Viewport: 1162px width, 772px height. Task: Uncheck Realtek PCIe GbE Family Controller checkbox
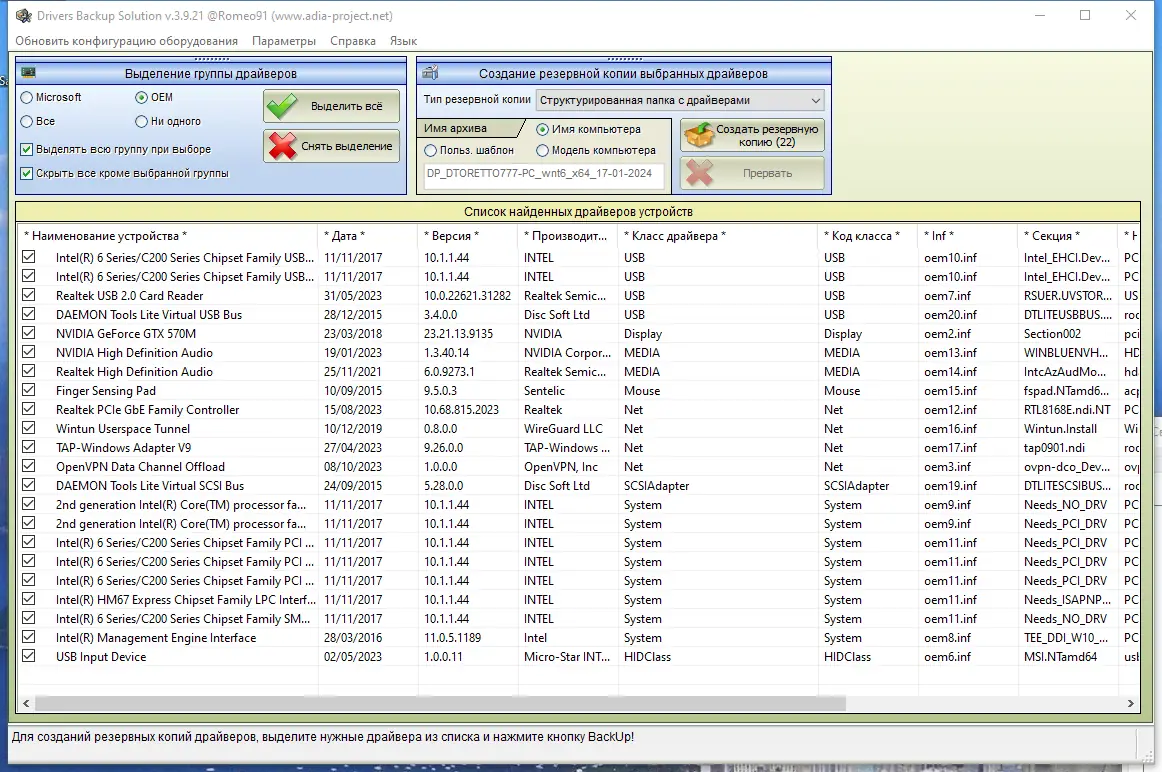point(29,409)
